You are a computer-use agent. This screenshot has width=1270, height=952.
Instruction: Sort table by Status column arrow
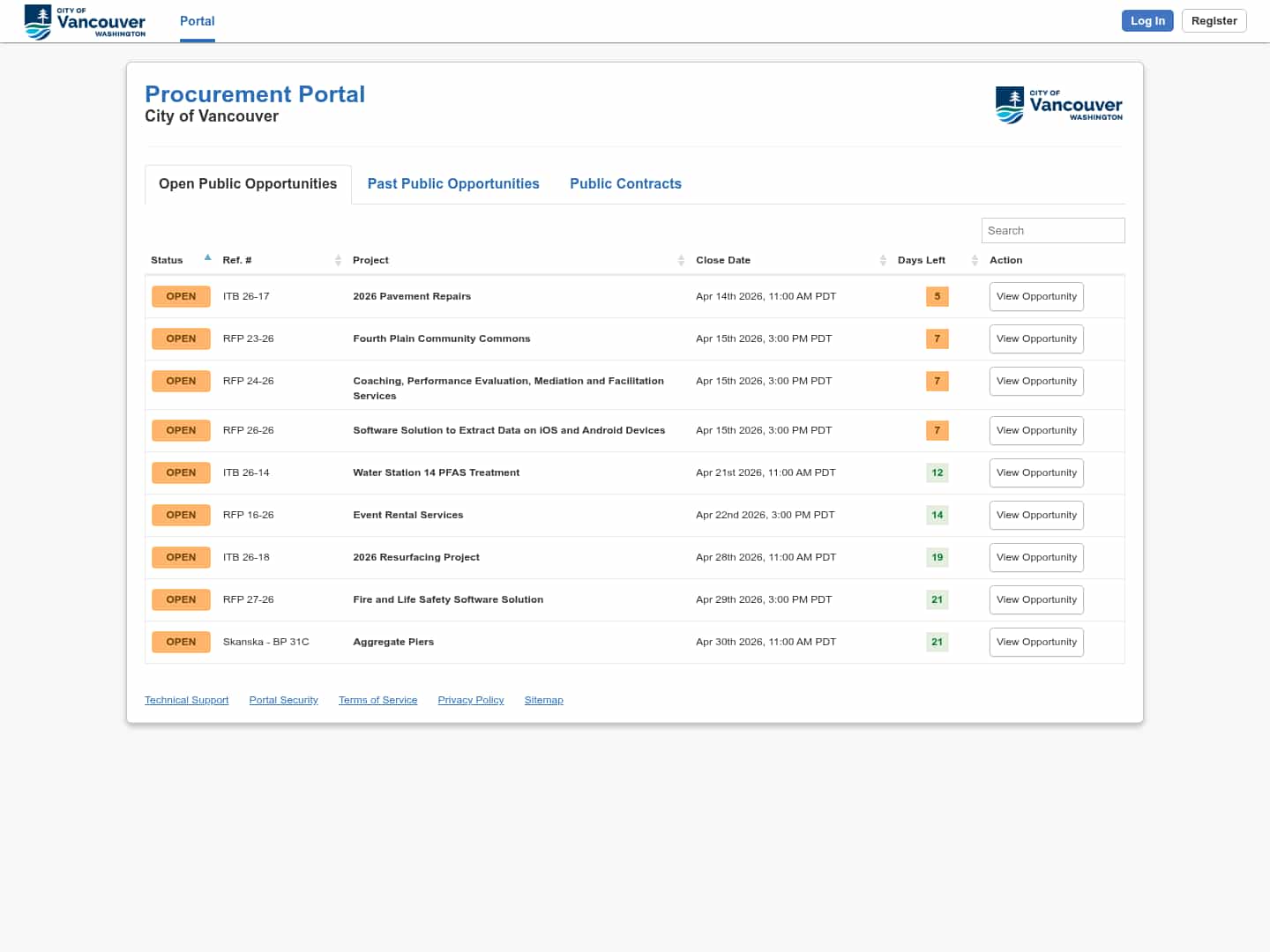[x=207, y=258]
